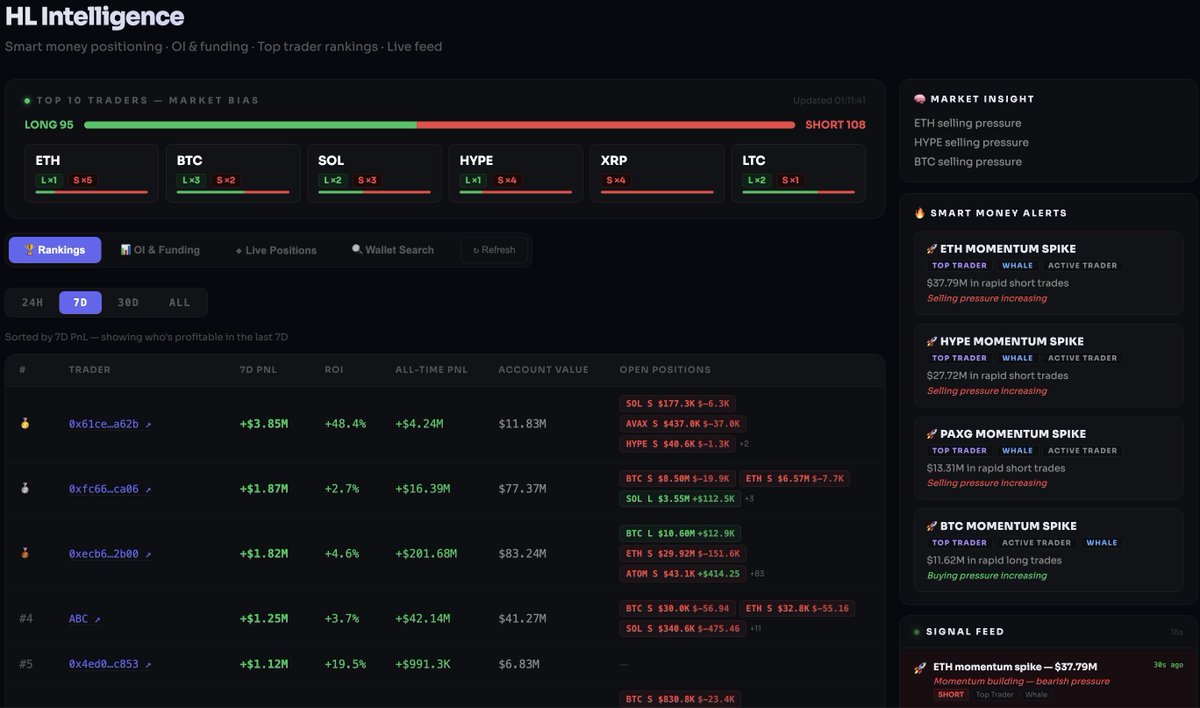
Task: Select the SOL market bias card
Action: (374, 173)
